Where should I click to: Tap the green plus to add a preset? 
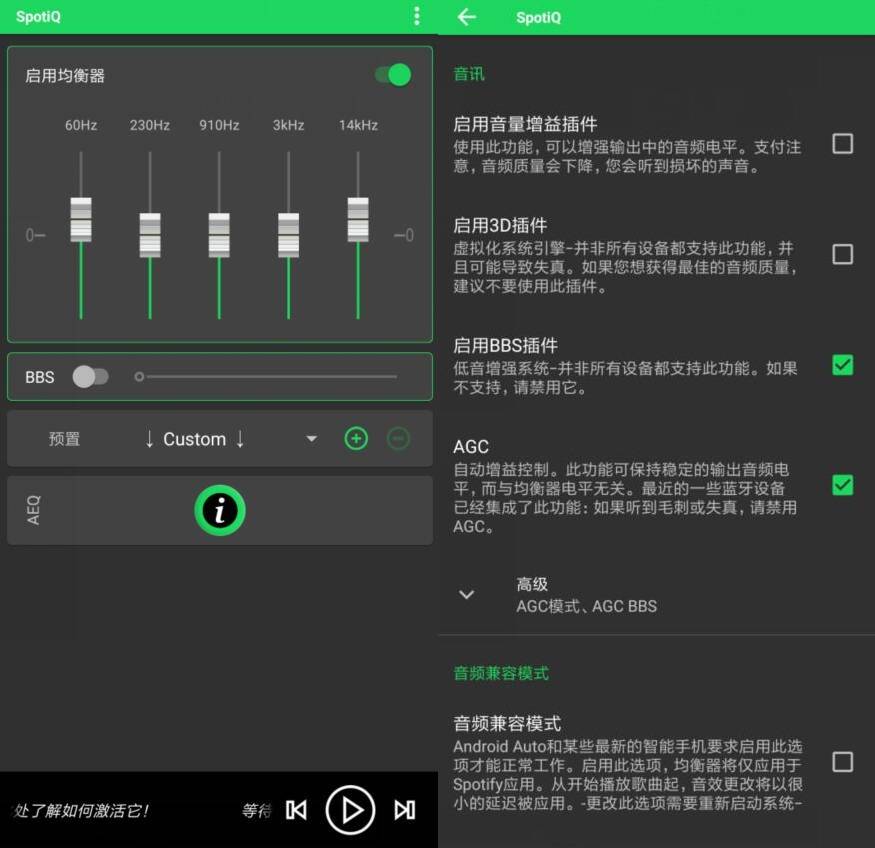[356, 438]
